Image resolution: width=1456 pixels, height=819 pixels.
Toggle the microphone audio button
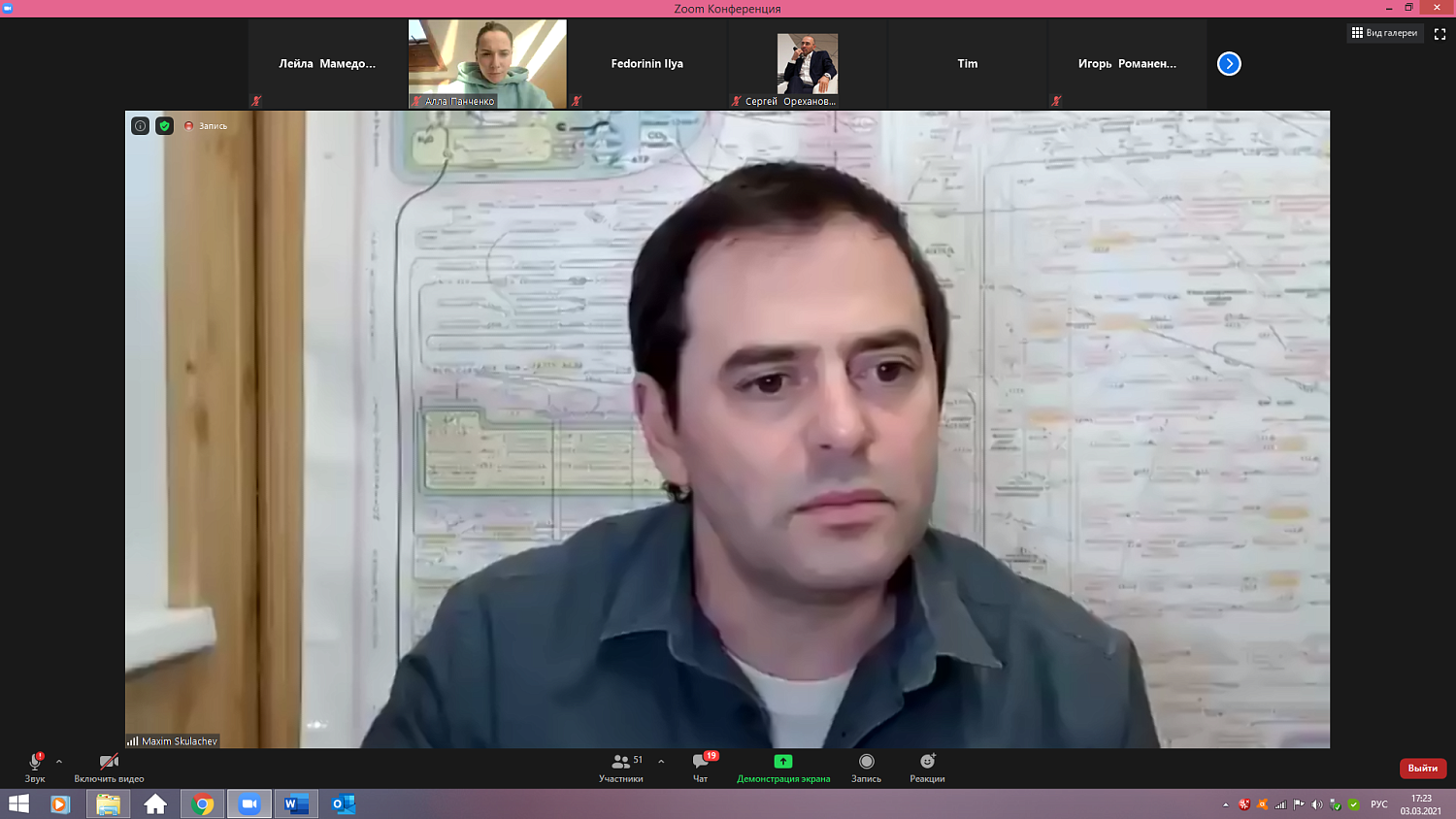point(35,763)
